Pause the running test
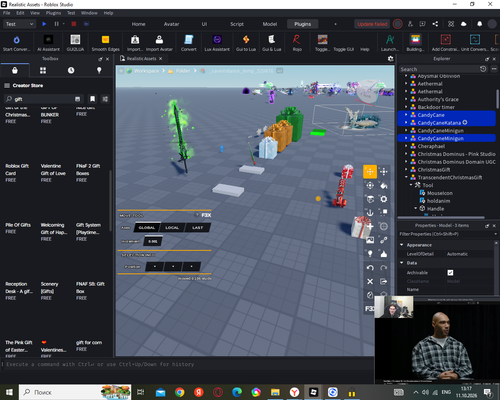Image resolution: width=500 pixels, height=400 pixels. (x=56, y=24)
